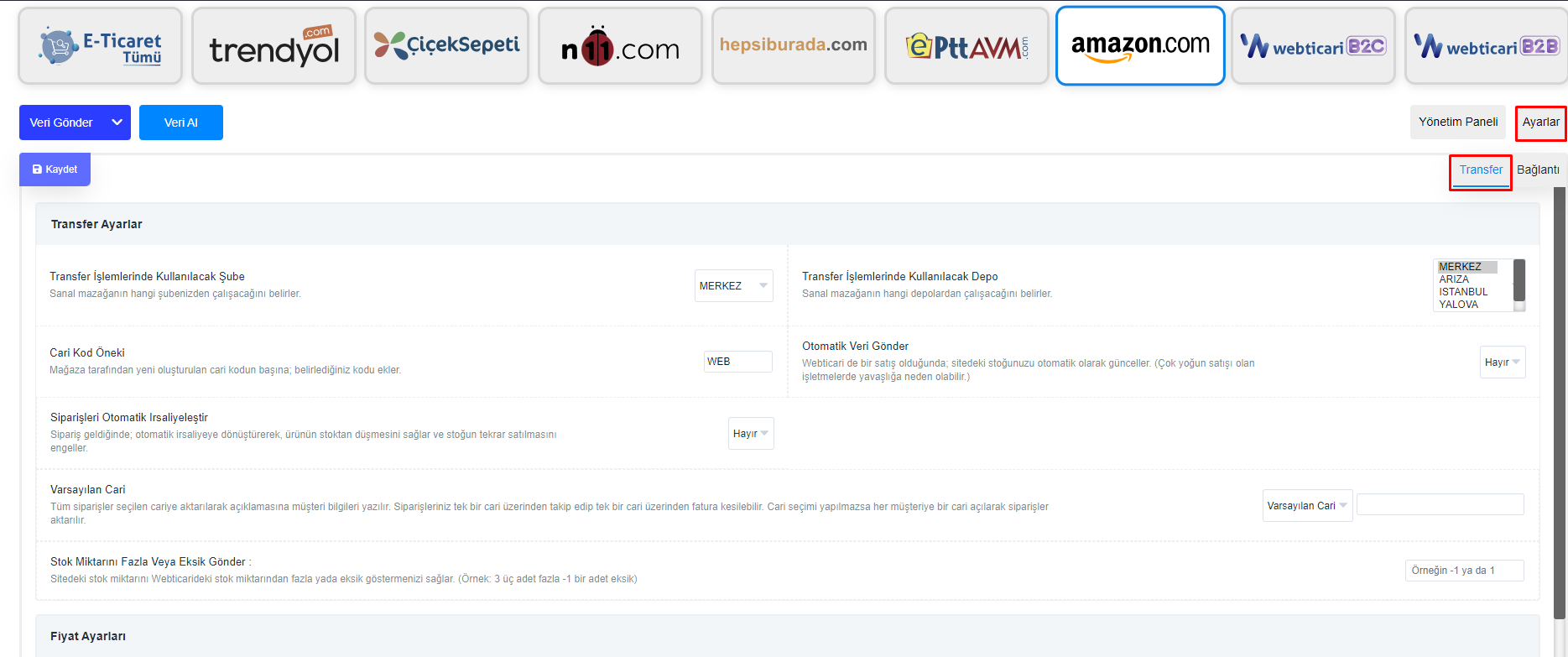This screenshot has width=1568, height=657.
Task: Open the Trendyol marketplace logo tile
Action: point(273,46)
